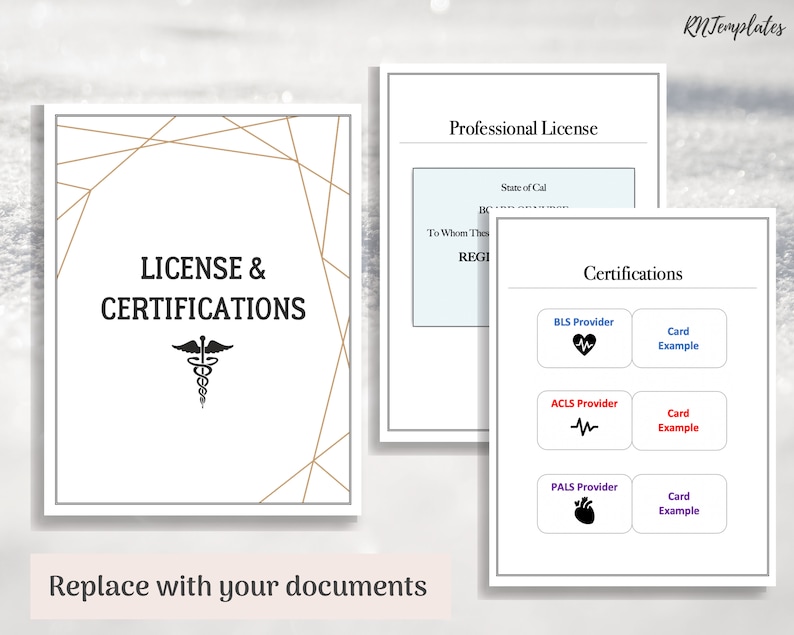Select the red Card Example box

pyautogui.click(x=679, y=420)
